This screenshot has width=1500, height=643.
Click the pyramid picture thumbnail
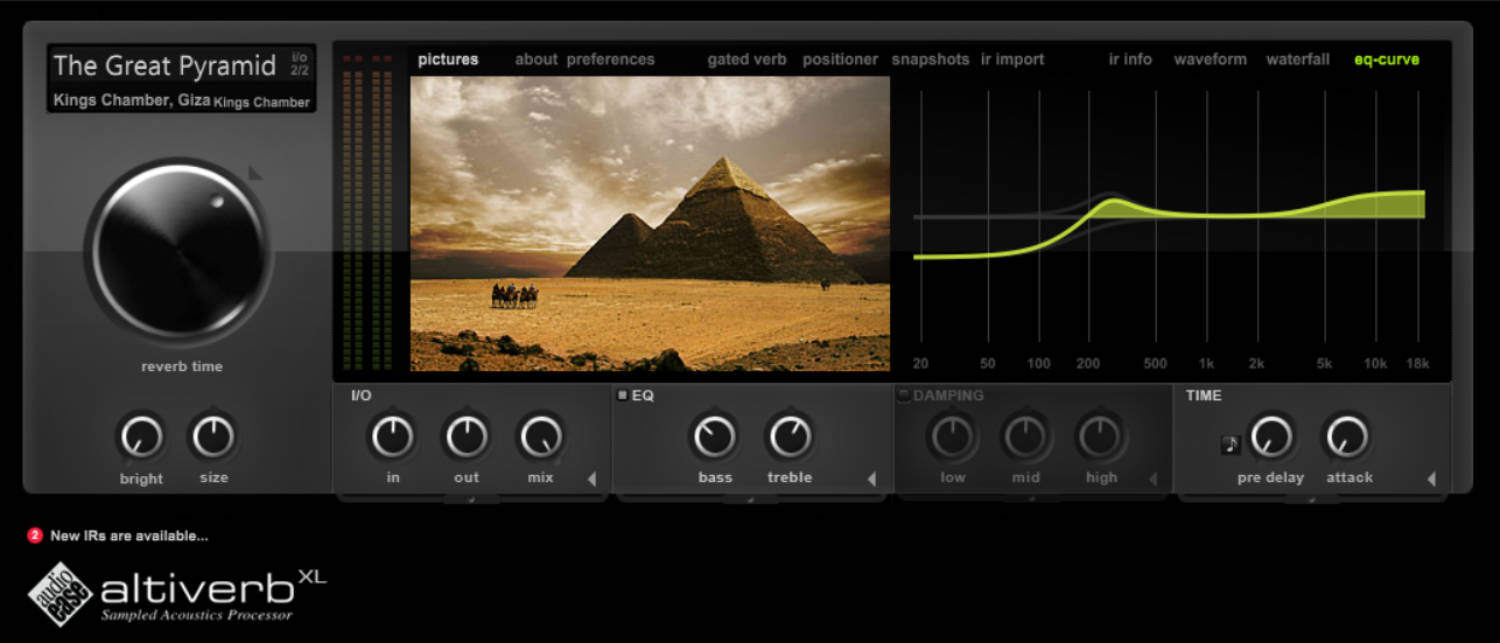click(650, 224)
